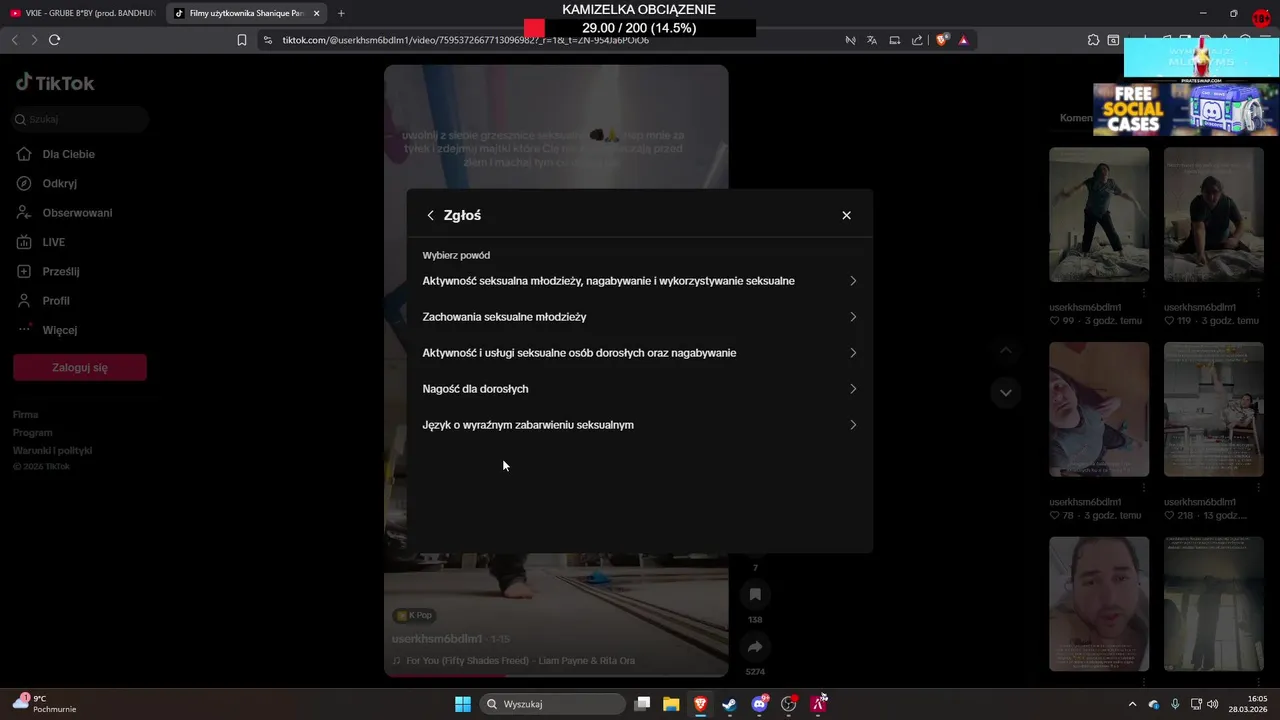Open browser translate icon in address bar
The width and height of the screenshot is (1280, 720).
872,40
